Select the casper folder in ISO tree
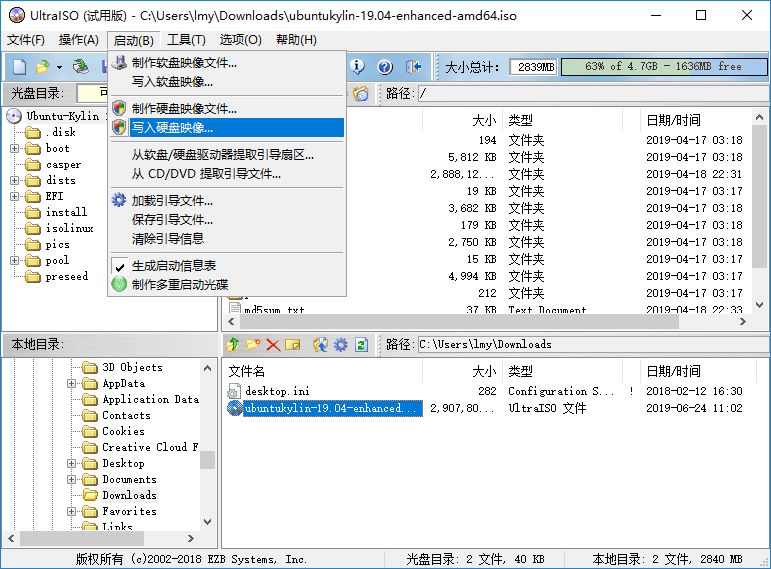Screen dimensions: 771x569 pos(63,164)
